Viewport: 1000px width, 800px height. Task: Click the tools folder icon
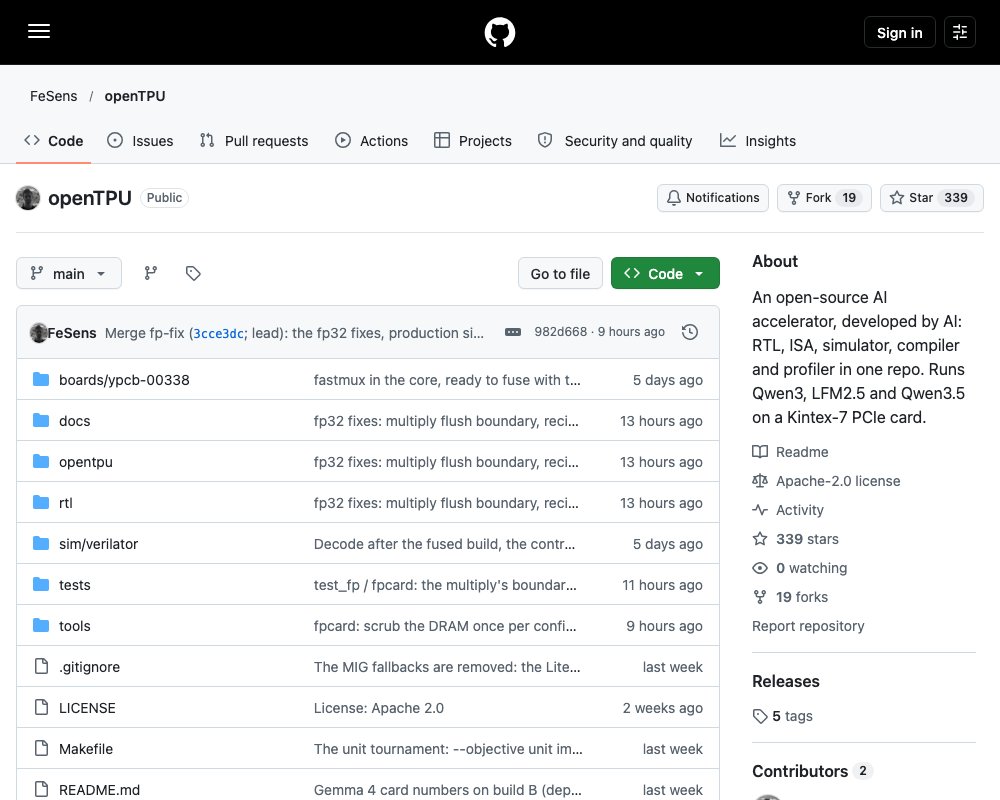click(x=41, y=625)
